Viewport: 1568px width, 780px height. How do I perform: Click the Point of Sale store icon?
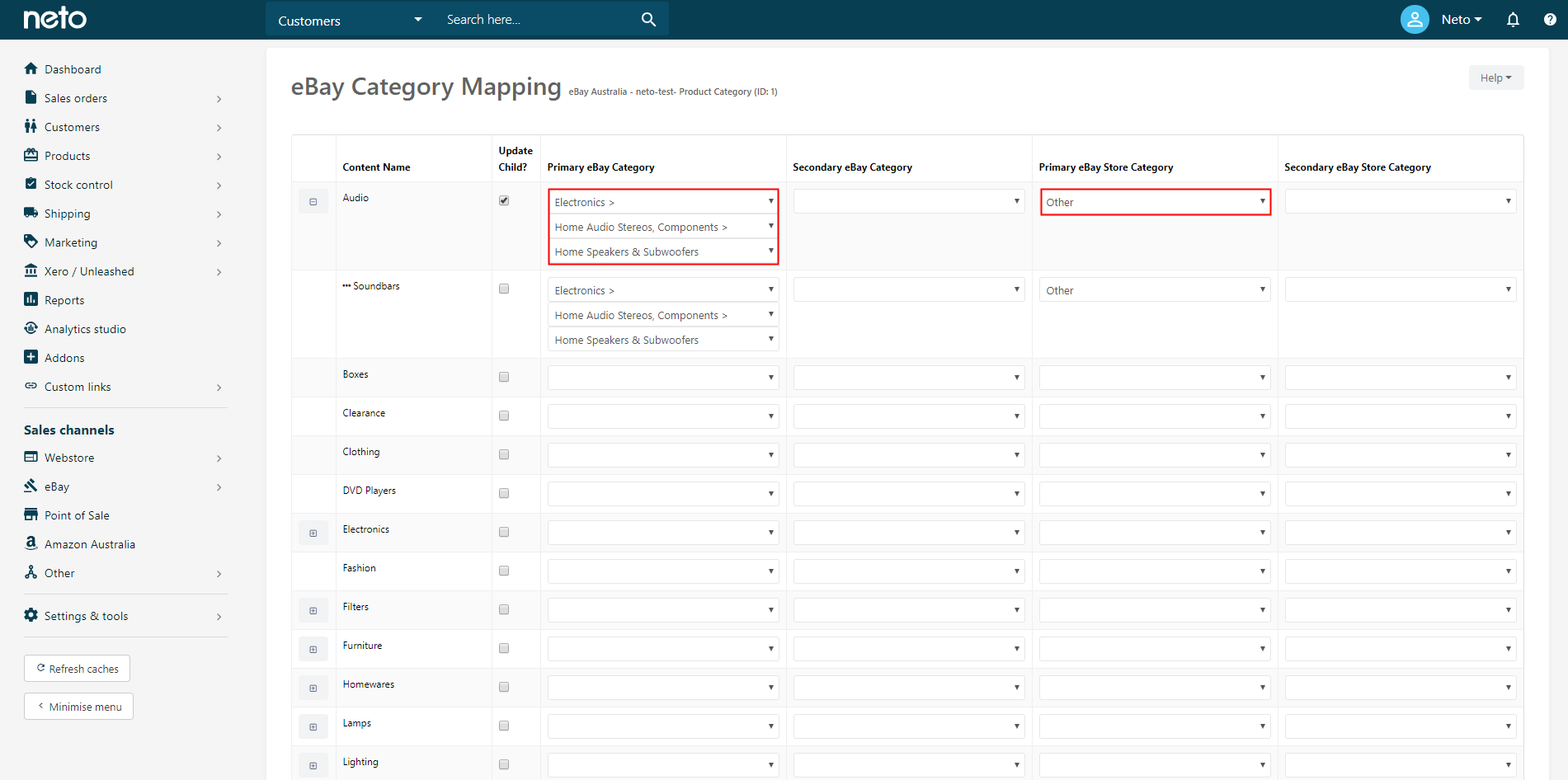coord(31,515)
